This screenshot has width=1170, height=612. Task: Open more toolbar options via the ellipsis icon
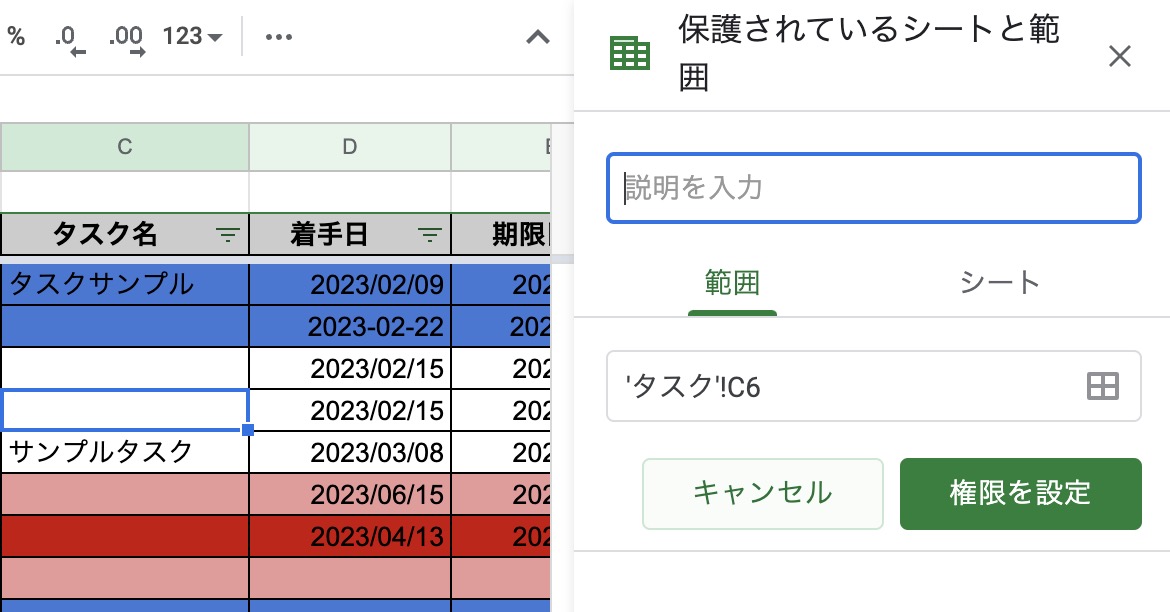point(278,36)
